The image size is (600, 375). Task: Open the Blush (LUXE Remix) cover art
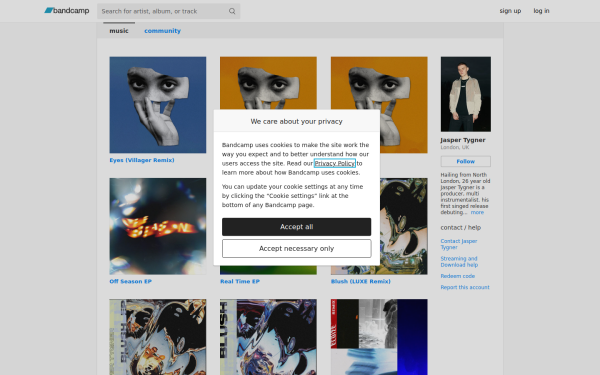(404, 226)
